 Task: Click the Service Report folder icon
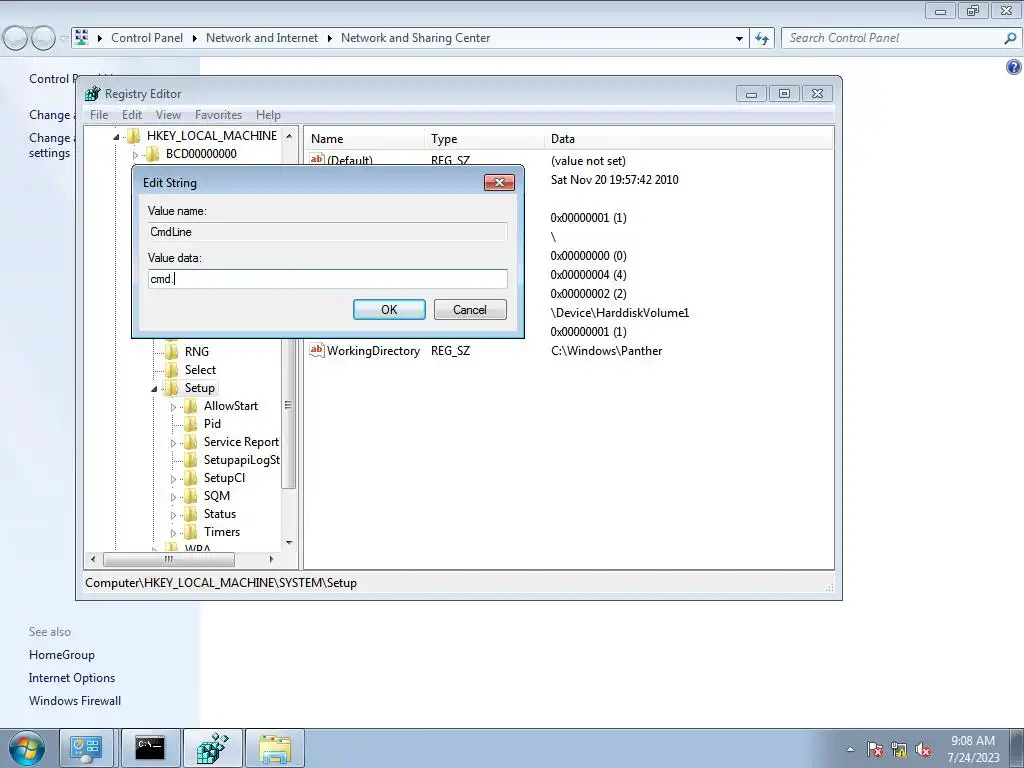click(190, 442)
